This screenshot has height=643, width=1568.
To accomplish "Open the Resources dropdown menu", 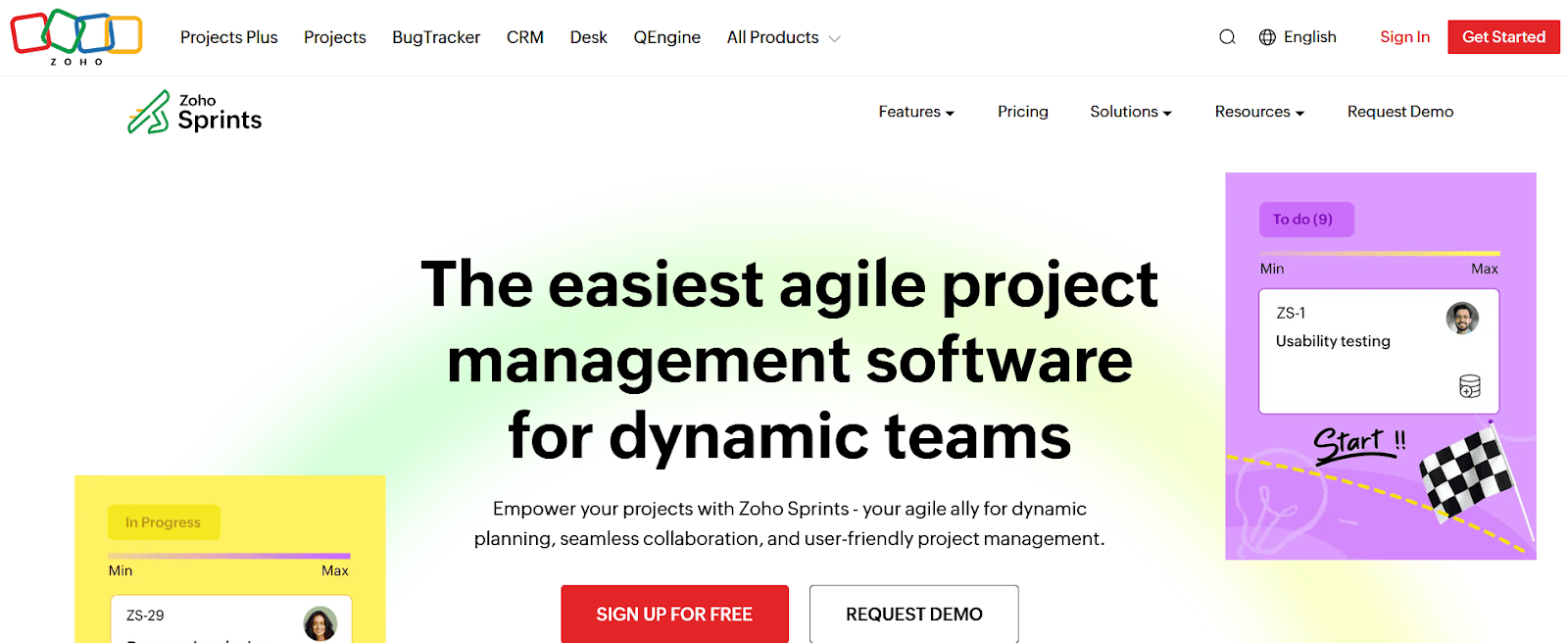I will [1258, 112].
